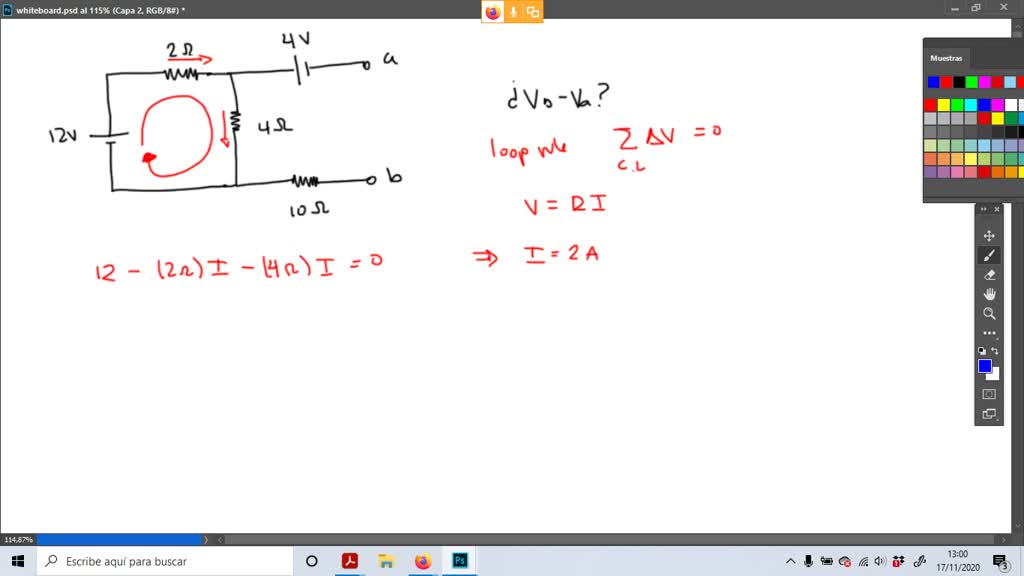This screenshot has width=1024, height=576.
Task: Open the notification action center
Action: (x=1000, y=561)
